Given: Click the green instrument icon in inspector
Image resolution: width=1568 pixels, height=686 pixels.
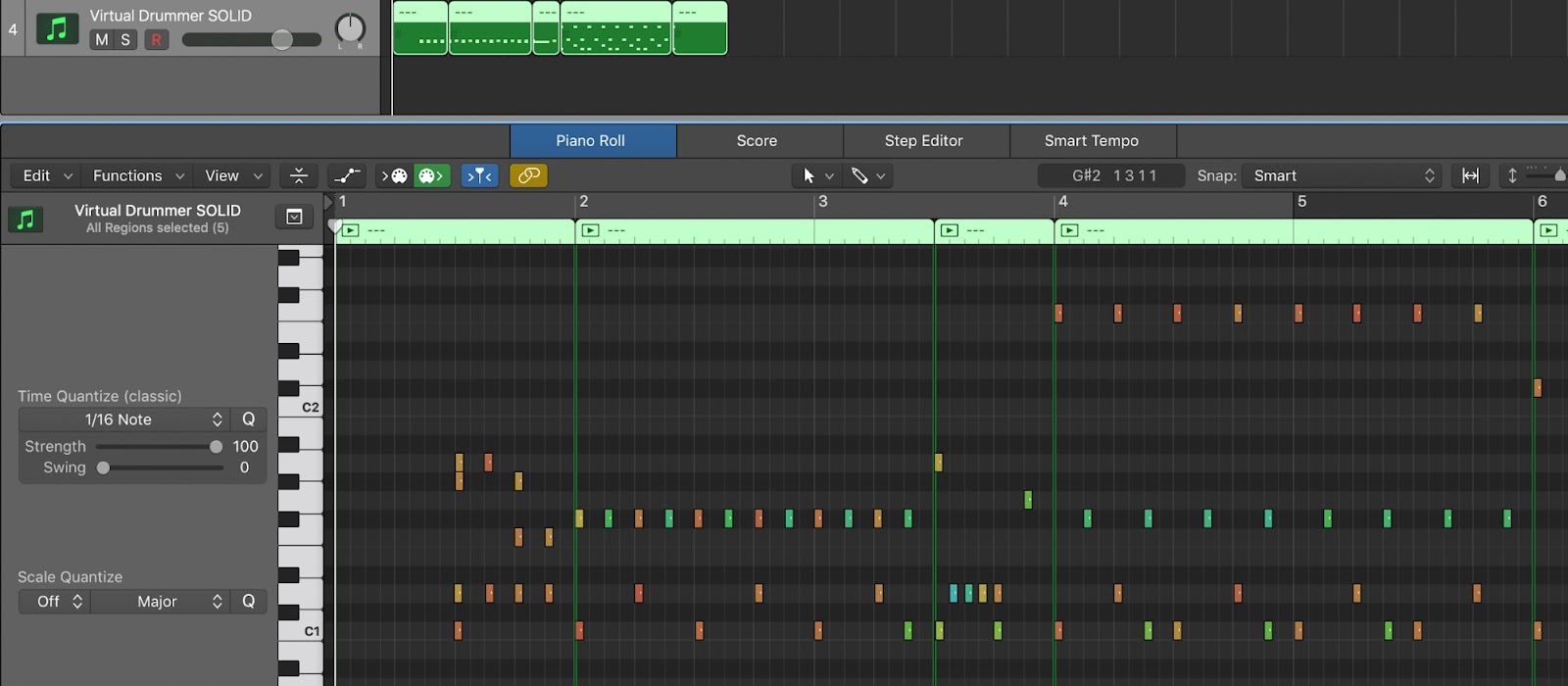Looking at the screenshot, I should 25,219.
